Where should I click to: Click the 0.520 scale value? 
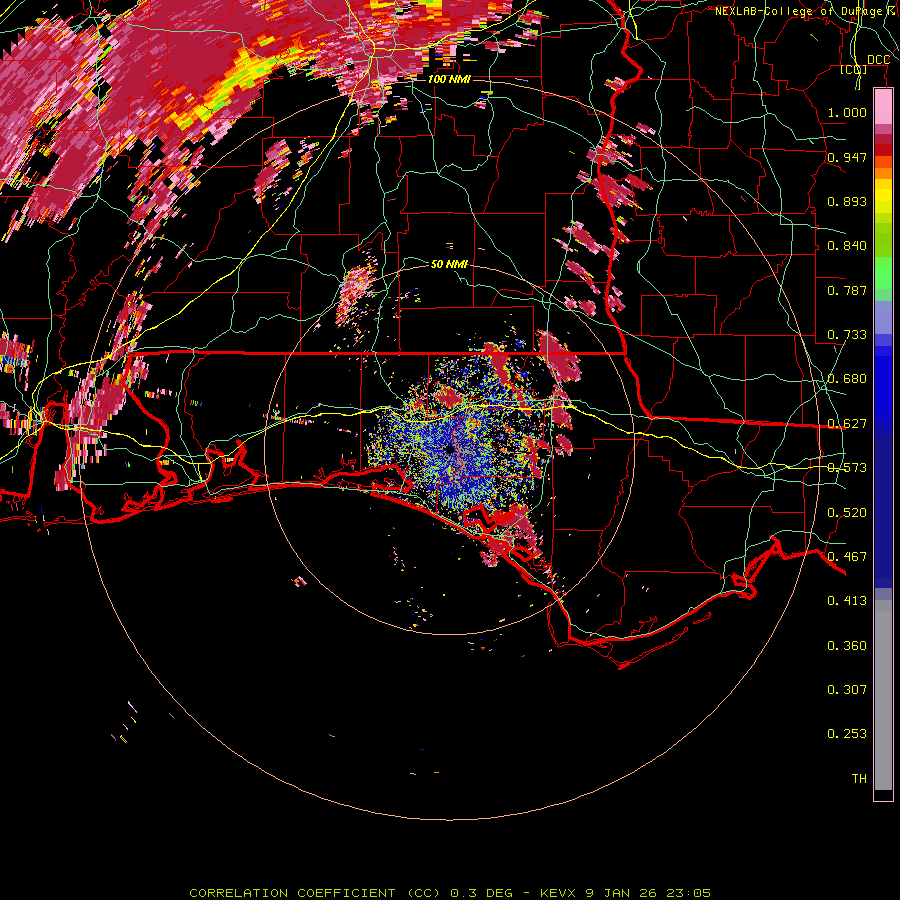click(847, 512)
